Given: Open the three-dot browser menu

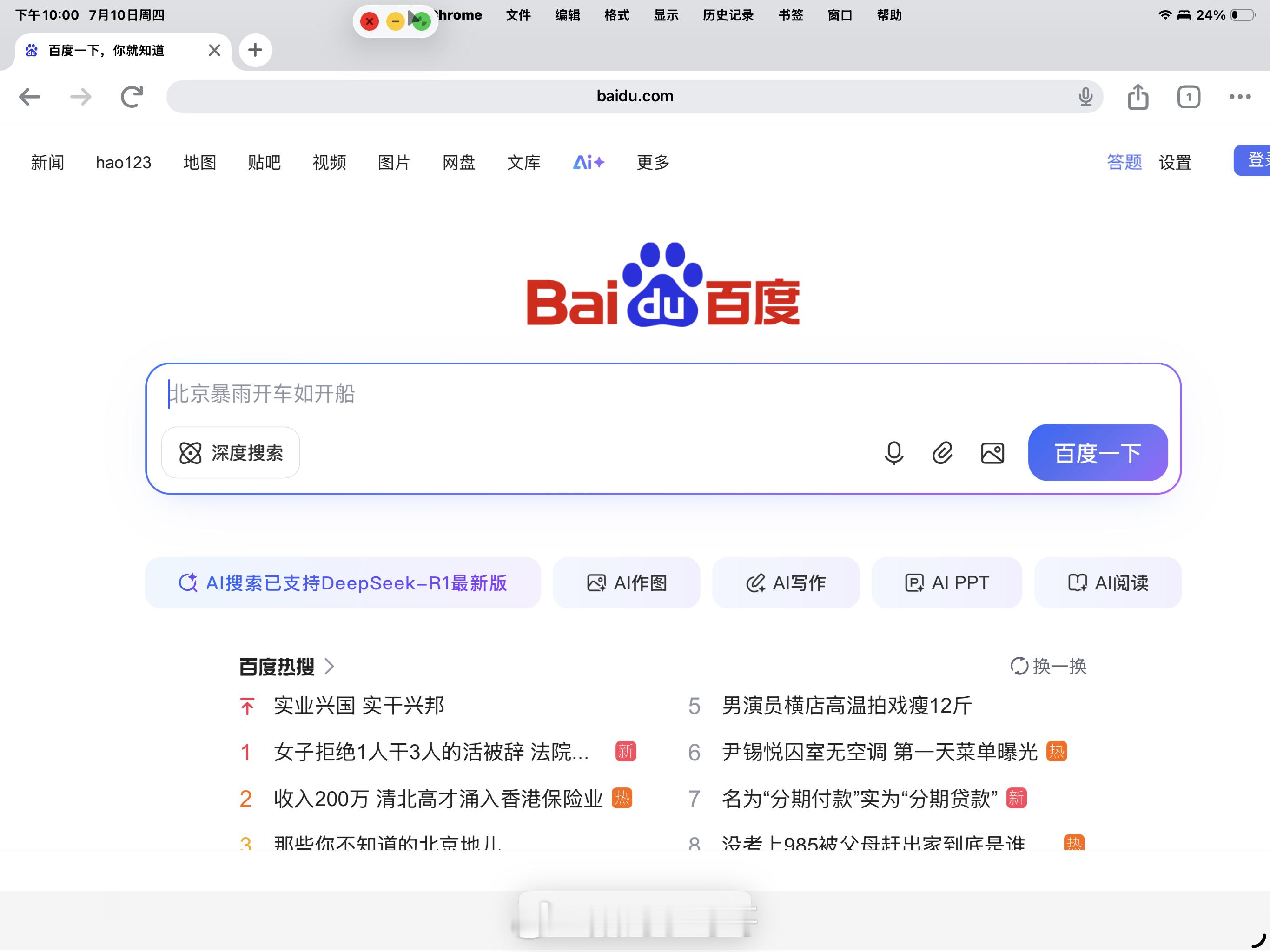Looking at the screenshot, I should (x=1240, y=97).
